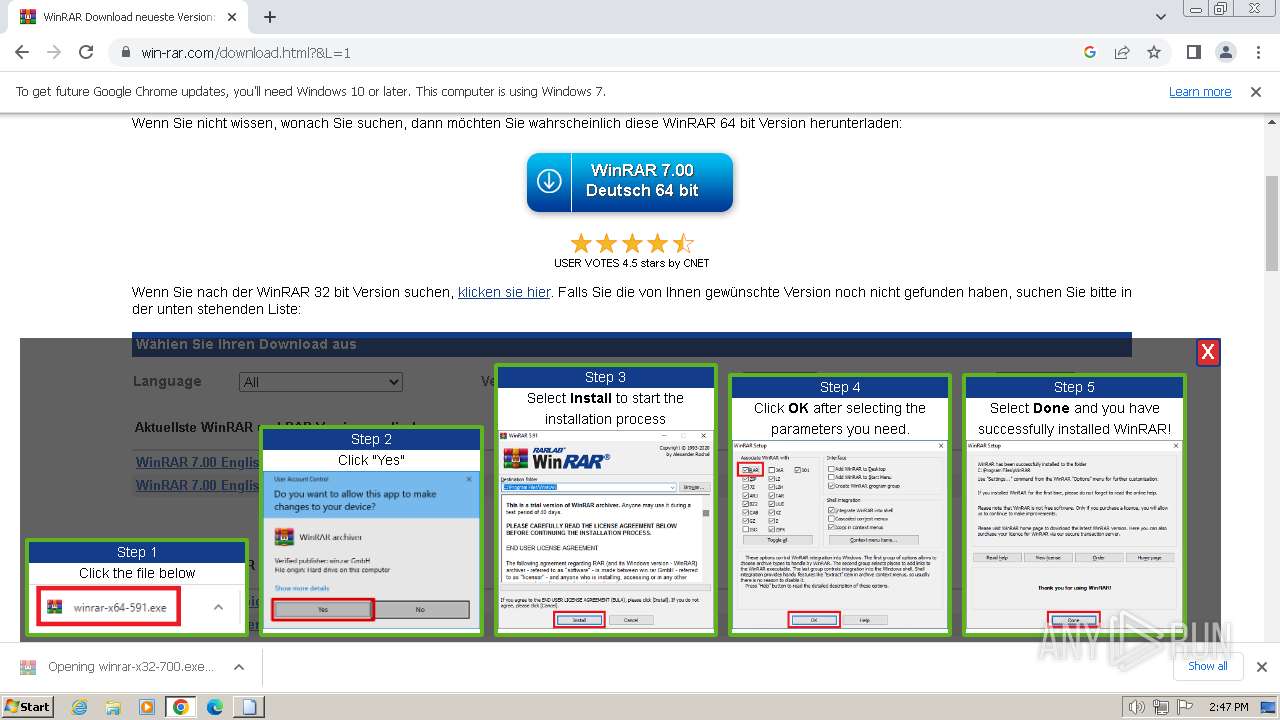
Task: Open Step 1 download file thumbnail
Action: coord(137,587)
